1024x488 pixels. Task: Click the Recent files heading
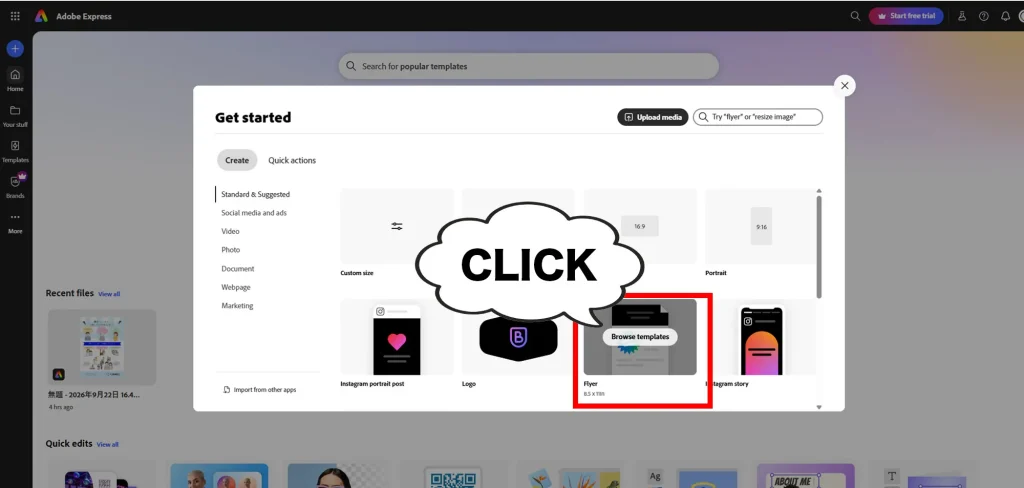click(69, 293)
